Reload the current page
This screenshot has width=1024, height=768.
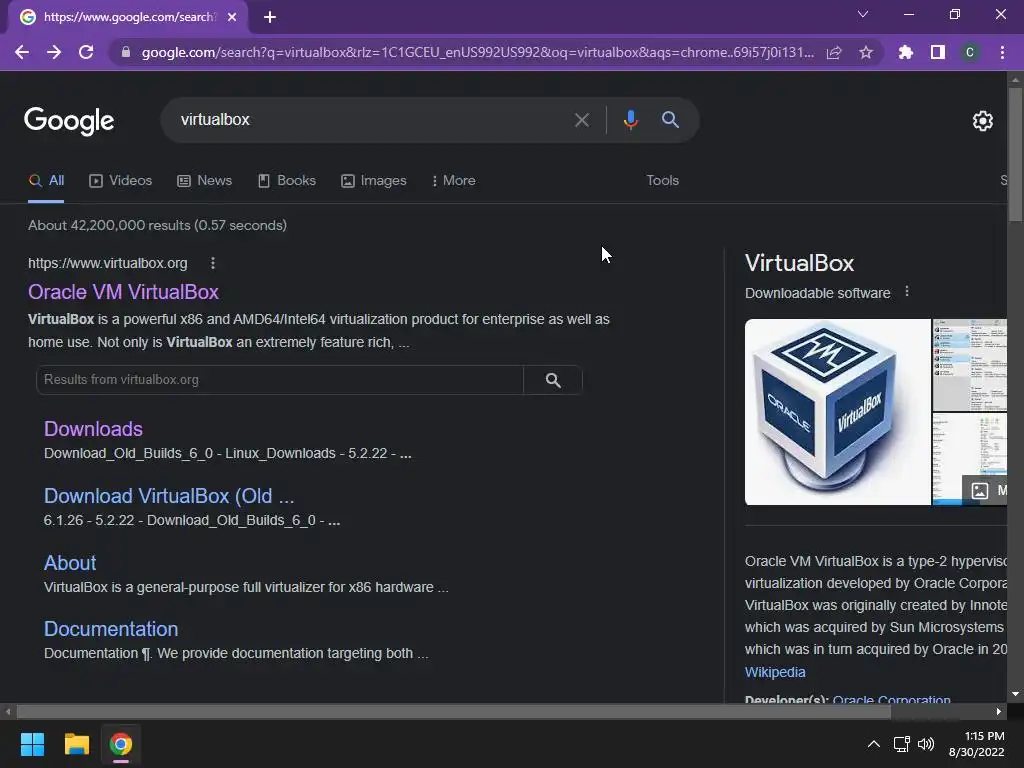pos(86,52)
